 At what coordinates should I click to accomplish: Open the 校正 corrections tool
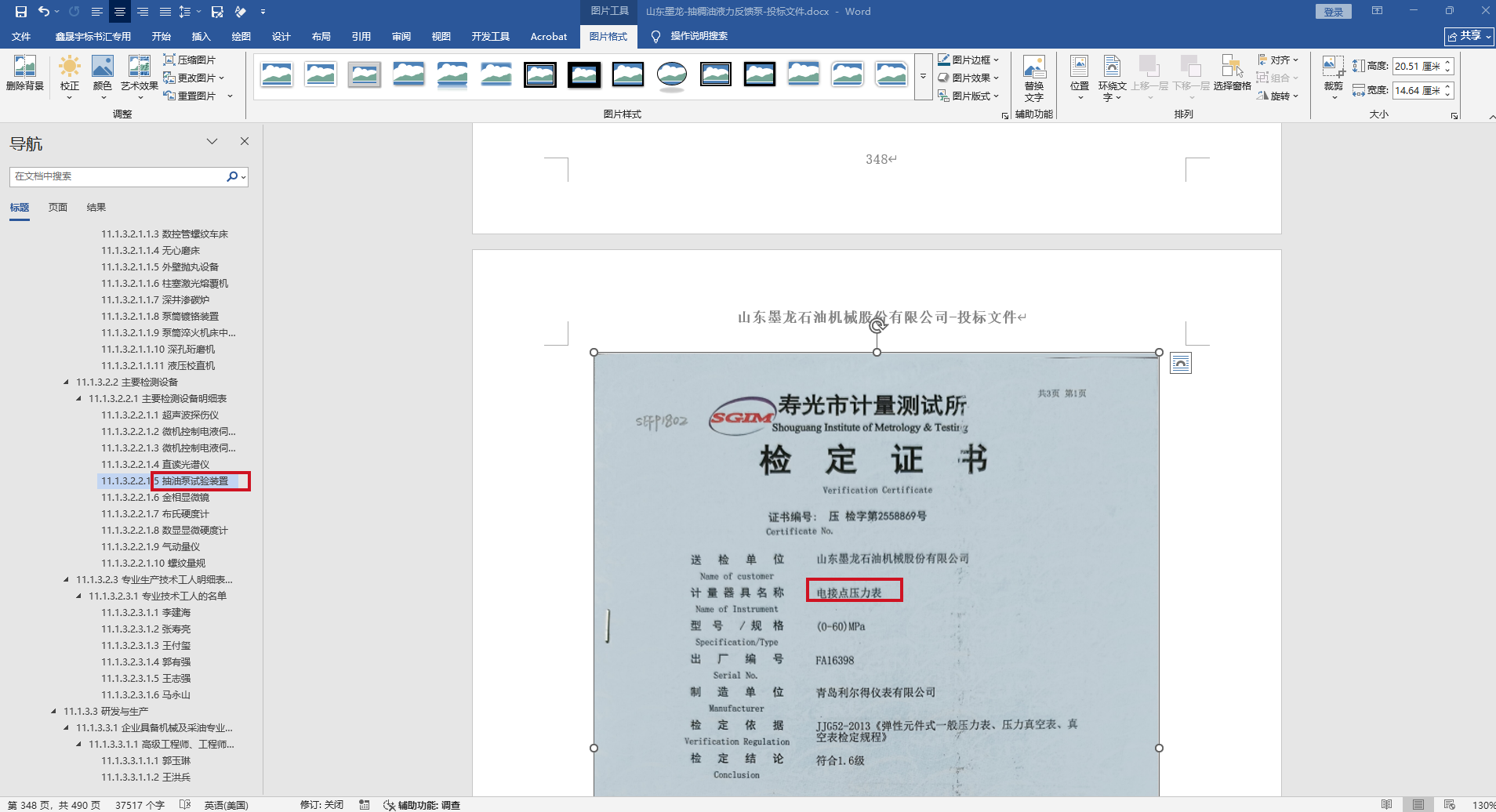[70, 78]
